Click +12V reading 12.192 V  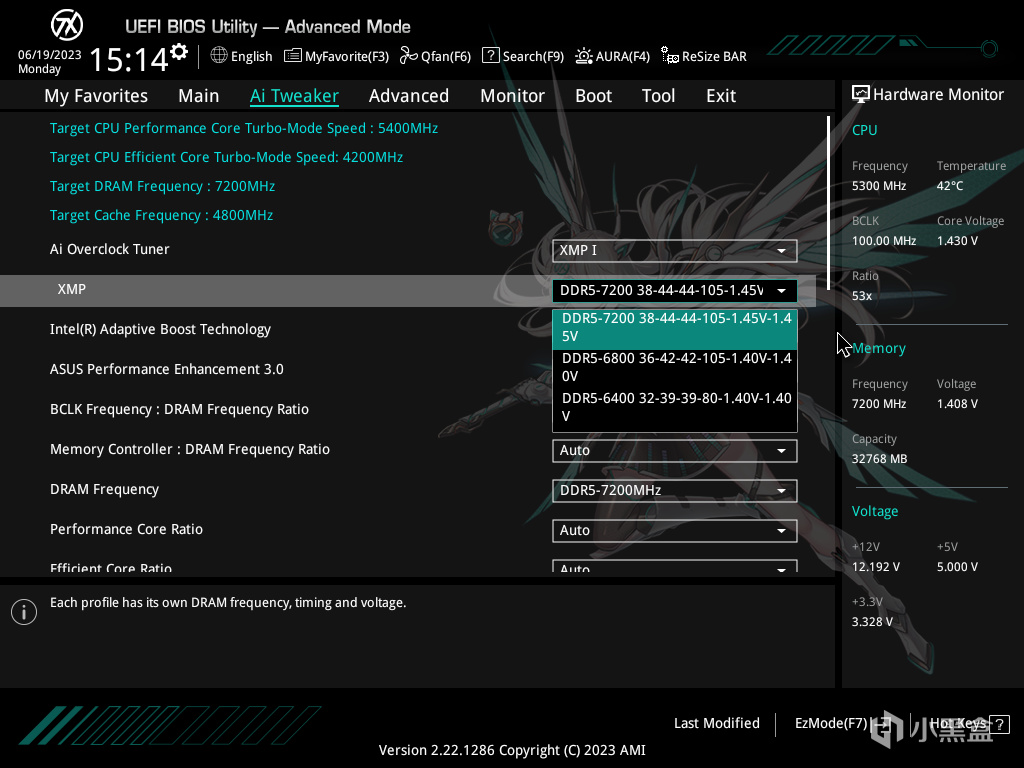875,566
